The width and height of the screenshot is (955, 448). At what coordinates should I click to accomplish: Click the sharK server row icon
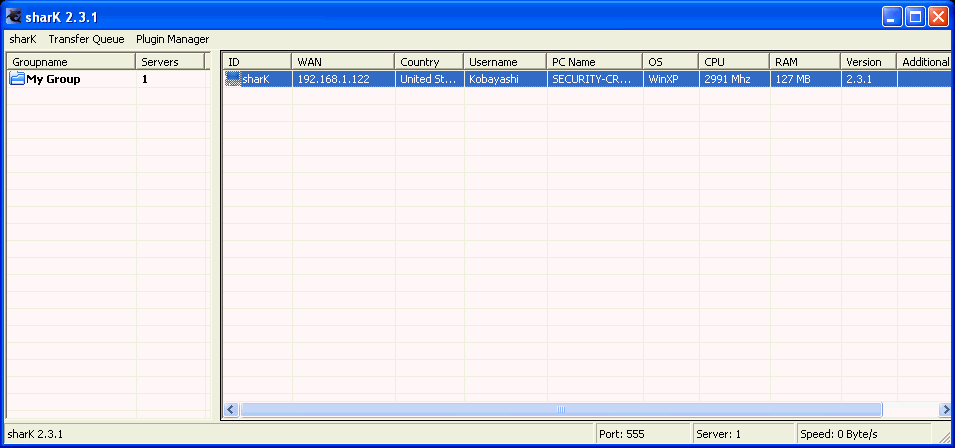(x=233, y=79)
